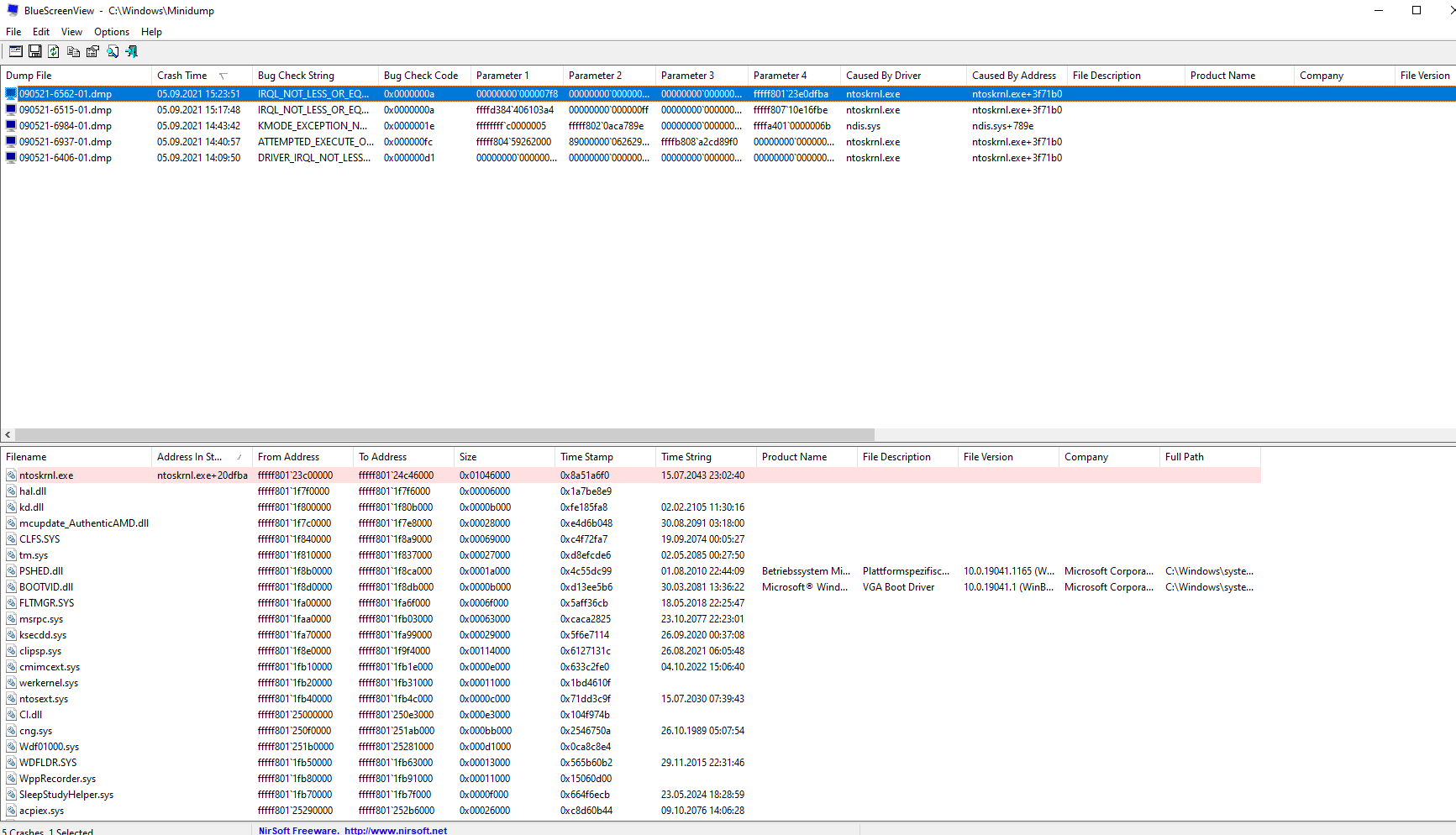The width and height of the screenshot is (1456, 835).
Task: Select the Wdf01000.sys row
Action: pyautogui.click(x=630, y=747)
